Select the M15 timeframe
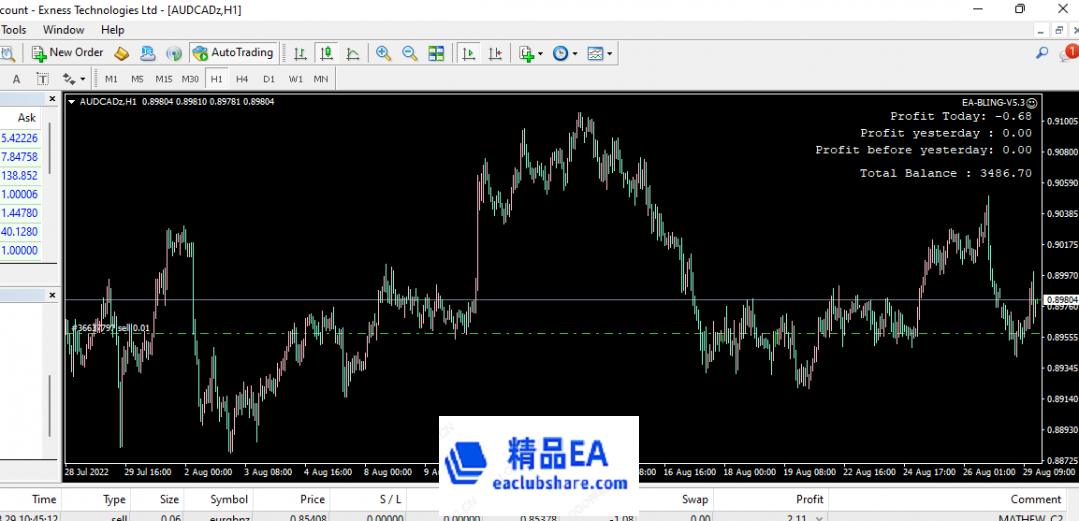 tap(163, 79)
